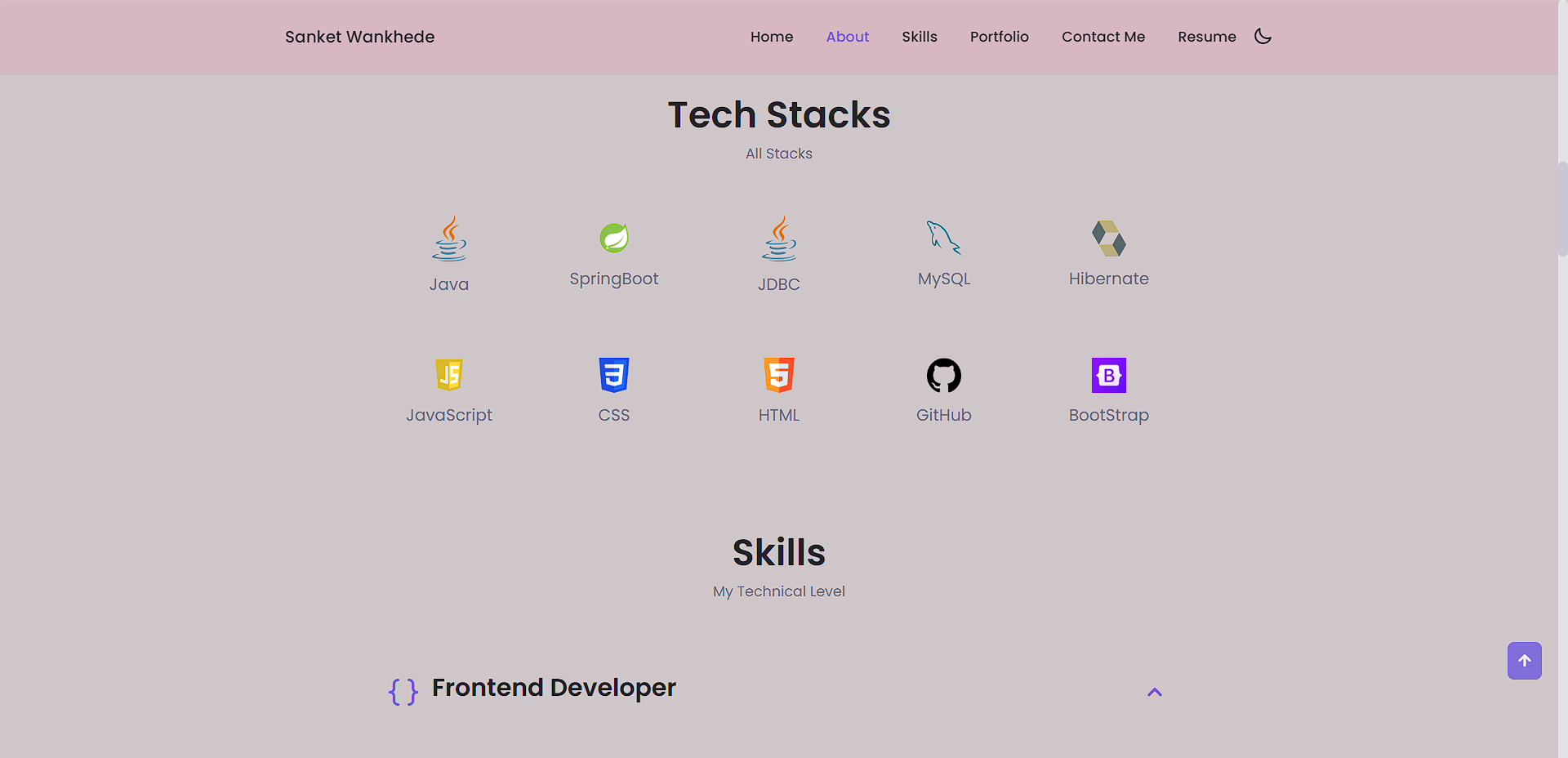
Task: Click the Hibernate icon
Action: pos(1108,238)
